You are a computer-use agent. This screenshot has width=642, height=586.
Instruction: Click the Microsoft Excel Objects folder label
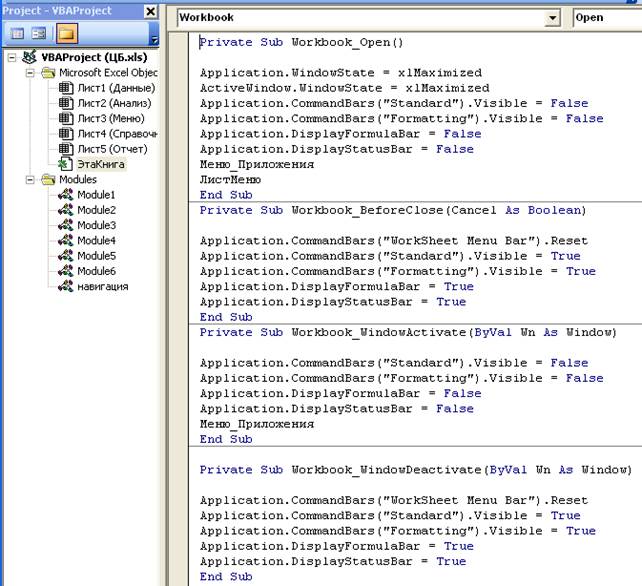[x=109, y=73]
